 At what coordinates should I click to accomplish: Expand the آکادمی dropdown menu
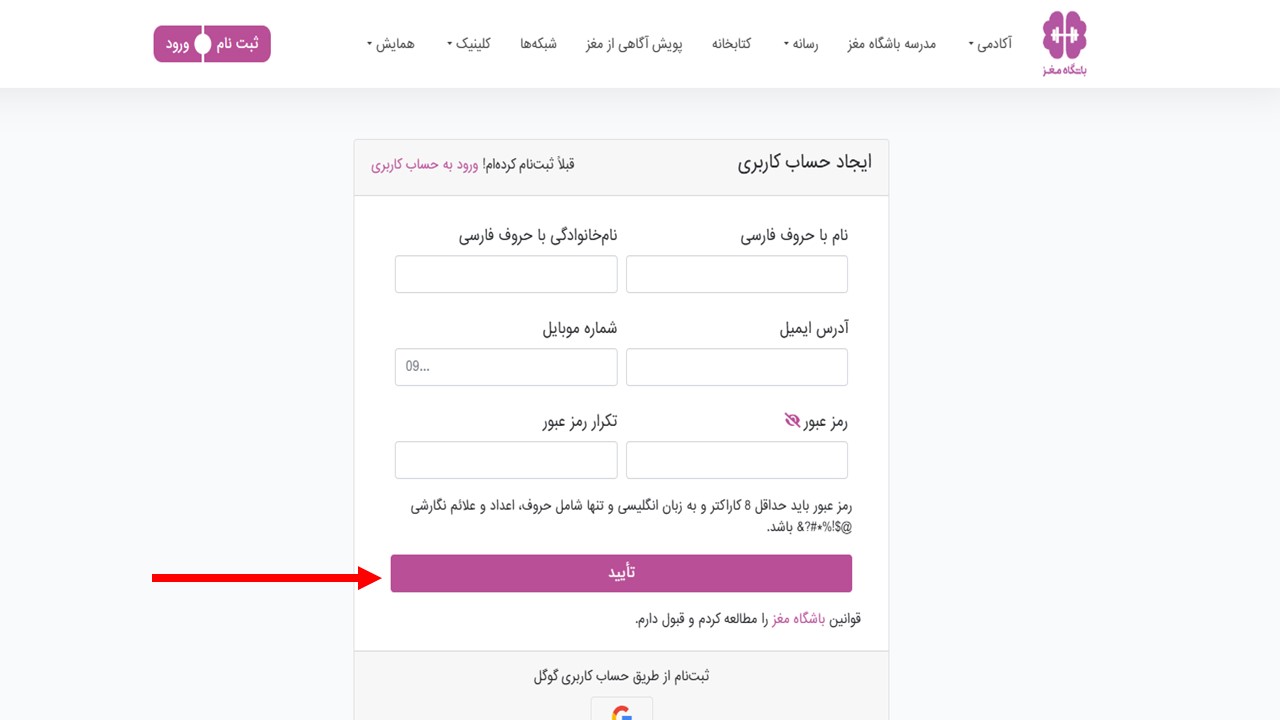click(990, 44)
